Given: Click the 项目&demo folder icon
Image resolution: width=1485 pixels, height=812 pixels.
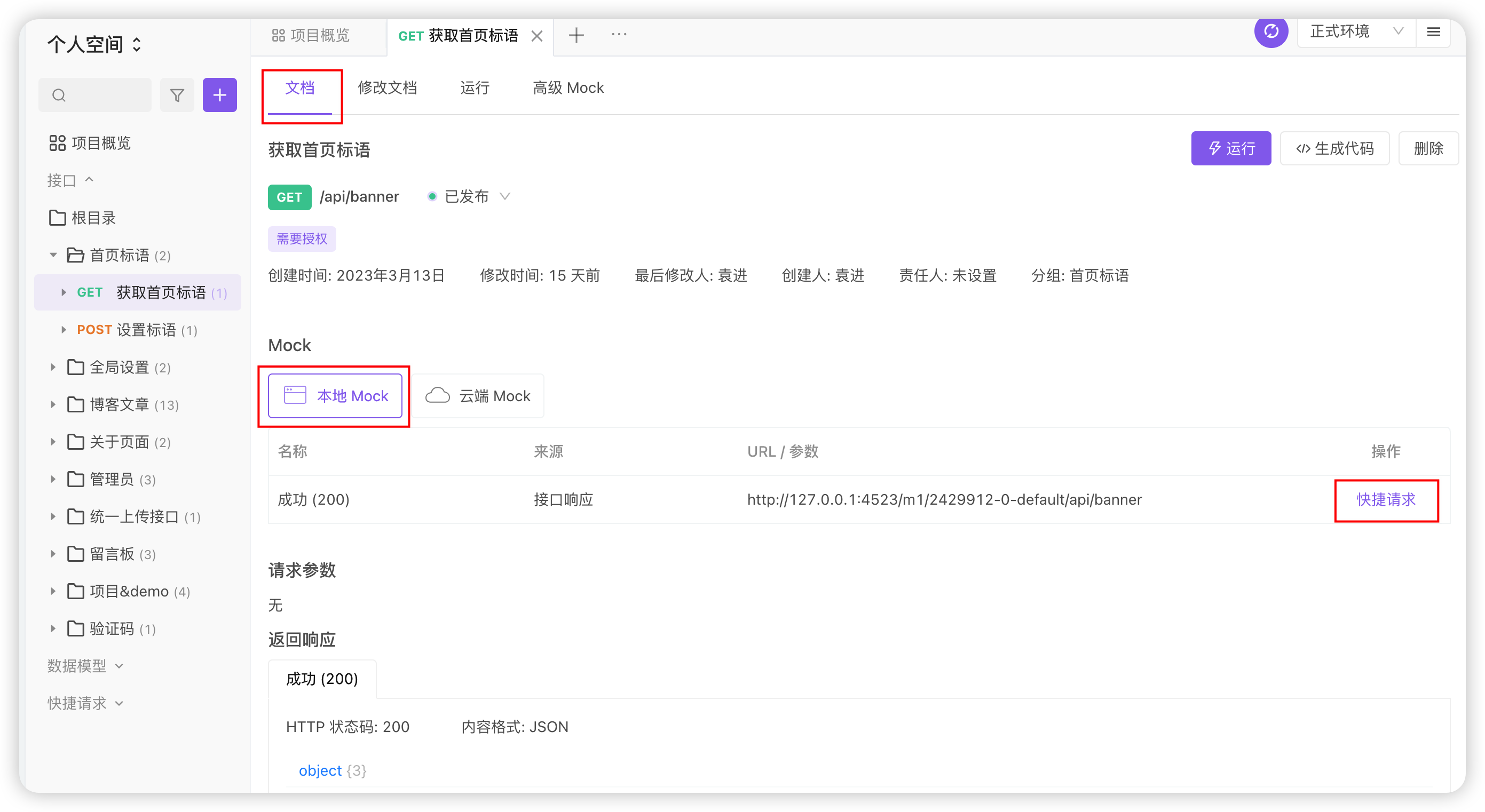Looking at the screenshot, I should (75, 591).
